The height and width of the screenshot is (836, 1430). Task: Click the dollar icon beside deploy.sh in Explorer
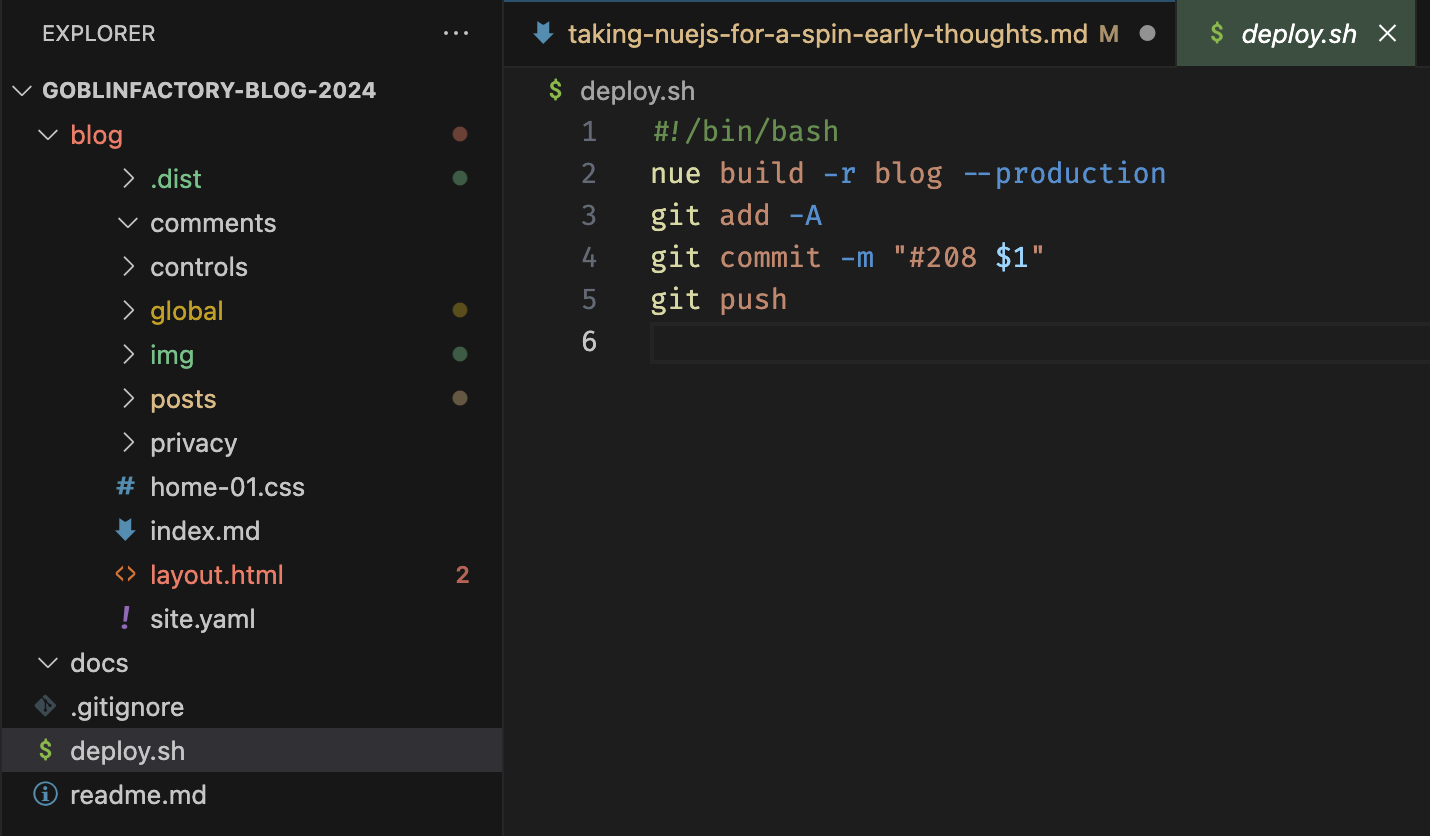click(45, 751)
